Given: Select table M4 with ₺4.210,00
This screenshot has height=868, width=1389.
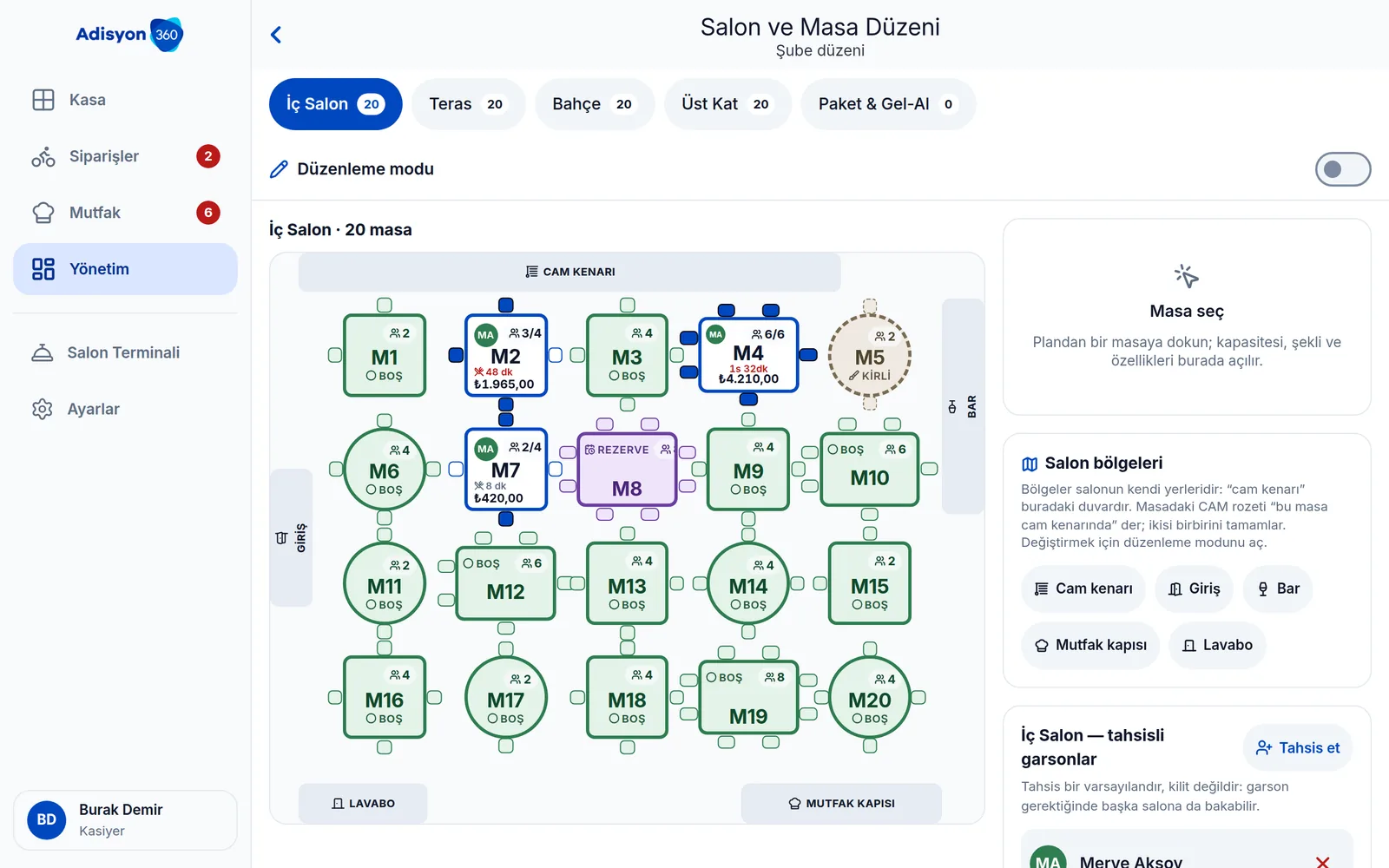Looking at the screenshot, I should (748, 356).
